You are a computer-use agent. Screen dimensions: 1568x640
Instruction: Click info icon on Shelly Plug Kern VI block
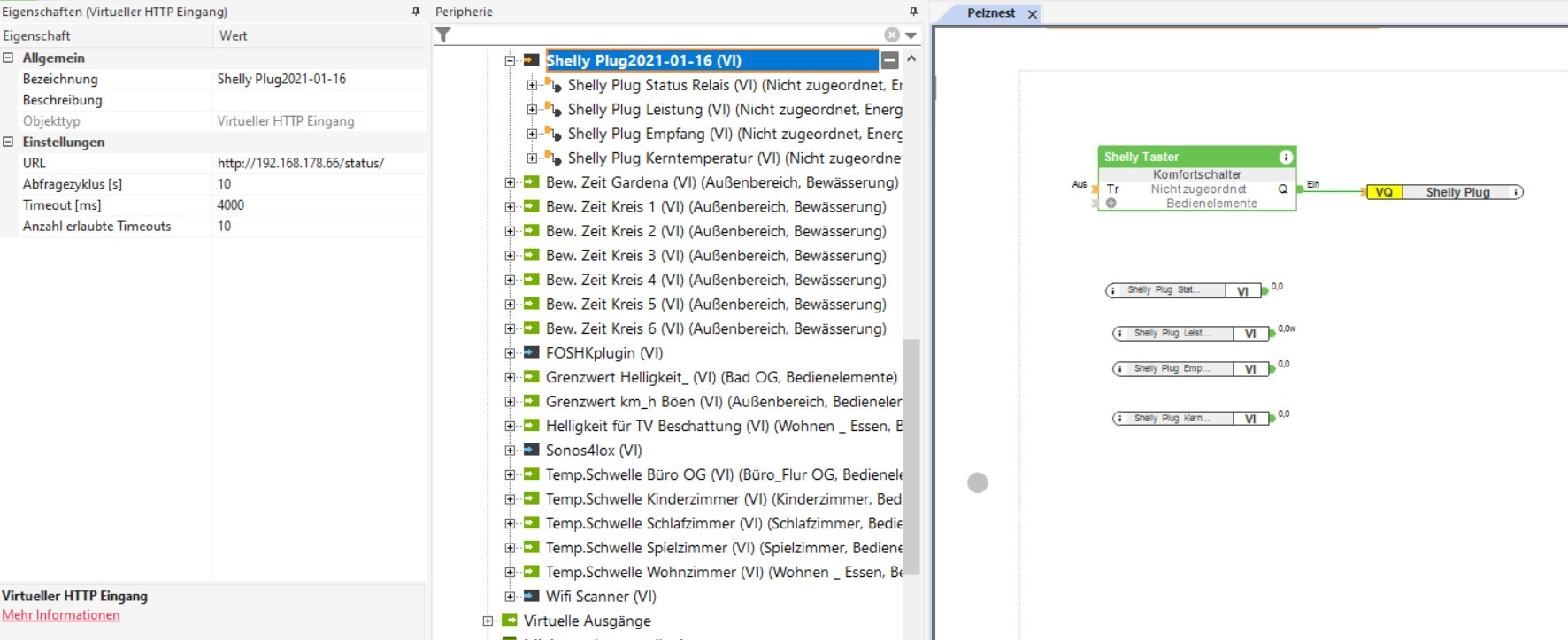(x=1120, y=419)
